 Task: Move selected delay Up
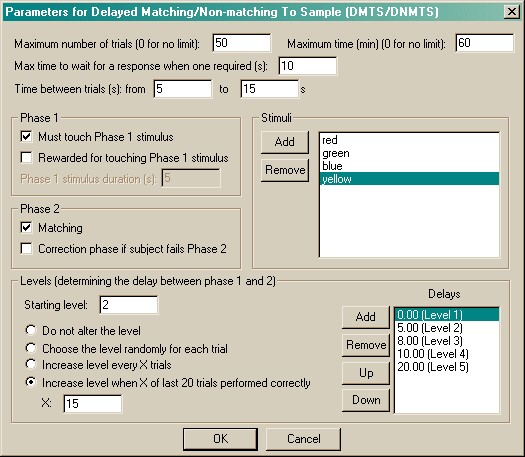pyautogui.click(x=366, y=373)
